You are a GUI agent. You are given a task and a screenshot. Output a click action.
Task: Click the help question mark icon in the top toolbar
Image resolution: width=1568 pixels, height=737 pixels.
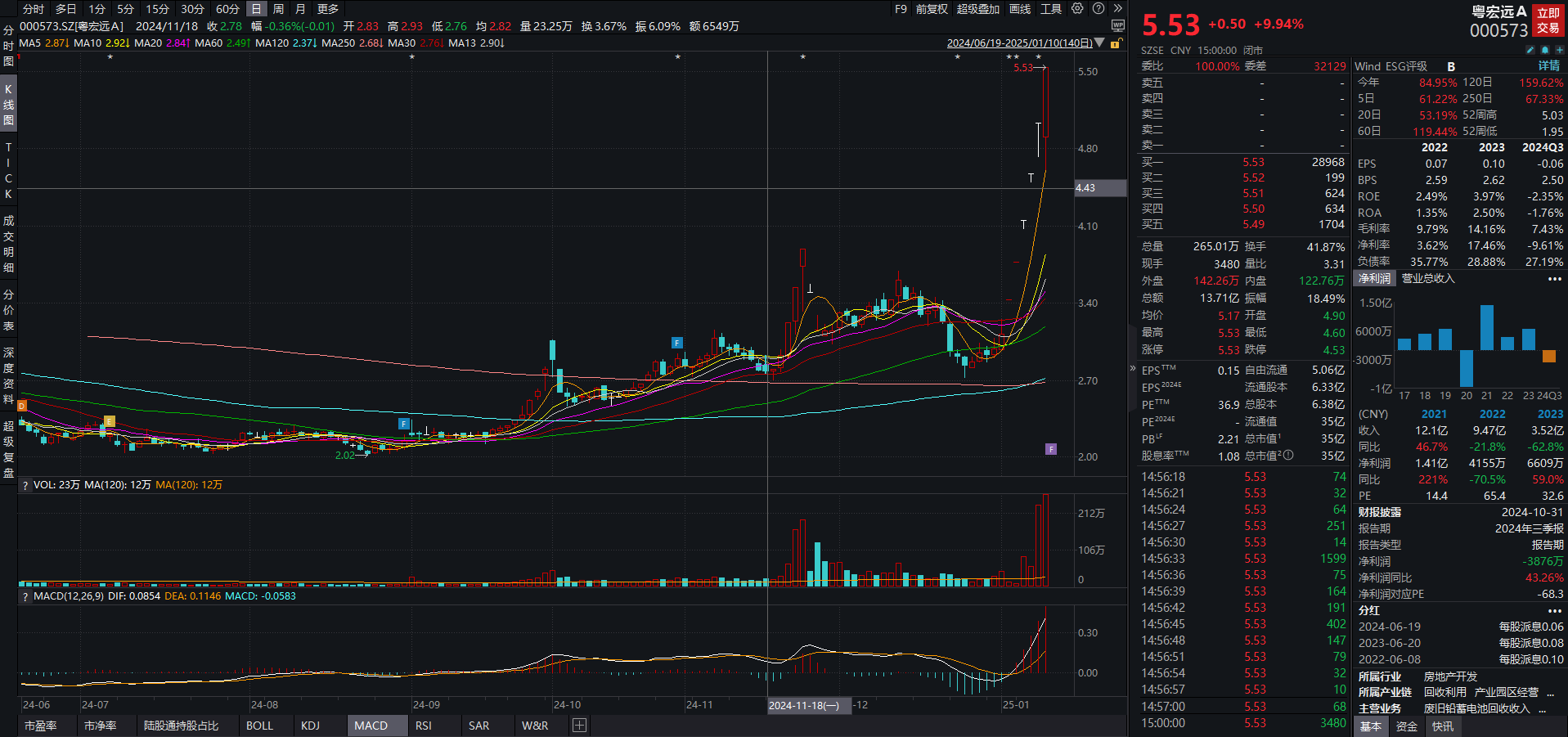1098,8
